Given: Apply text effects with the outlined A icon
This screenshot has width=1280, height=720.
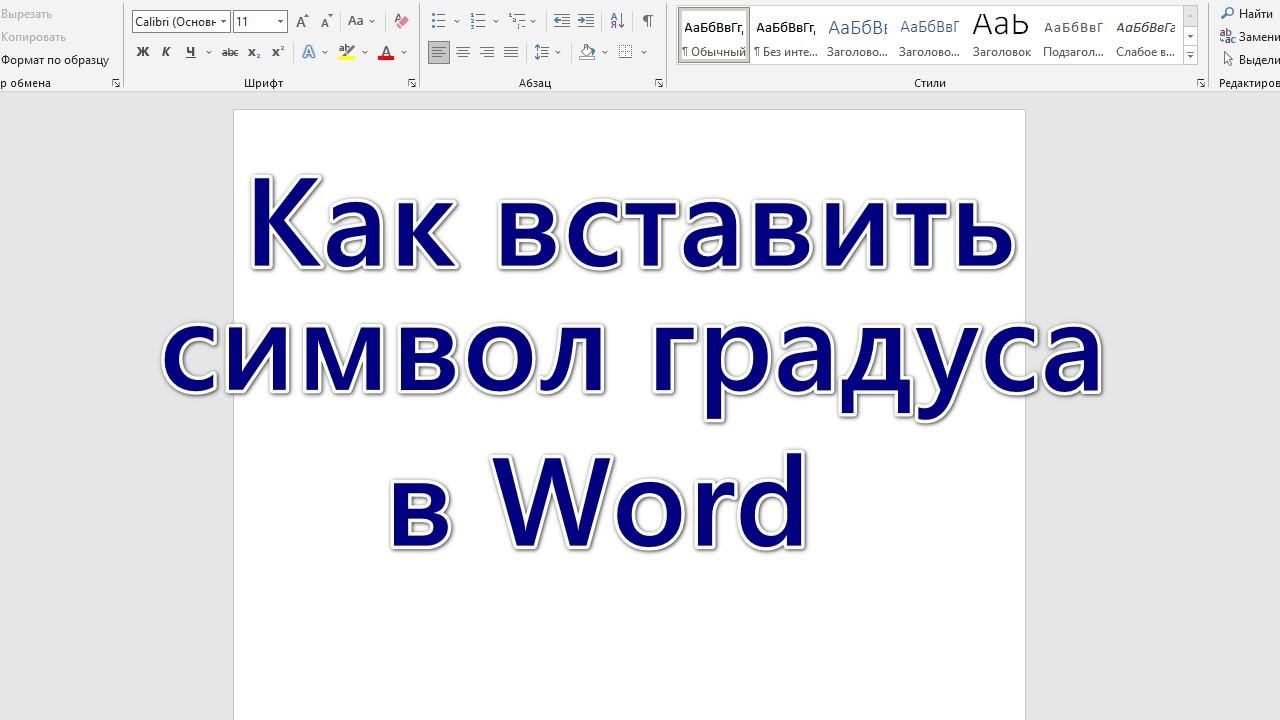Looking at the screenshot, I should point(308,52).
